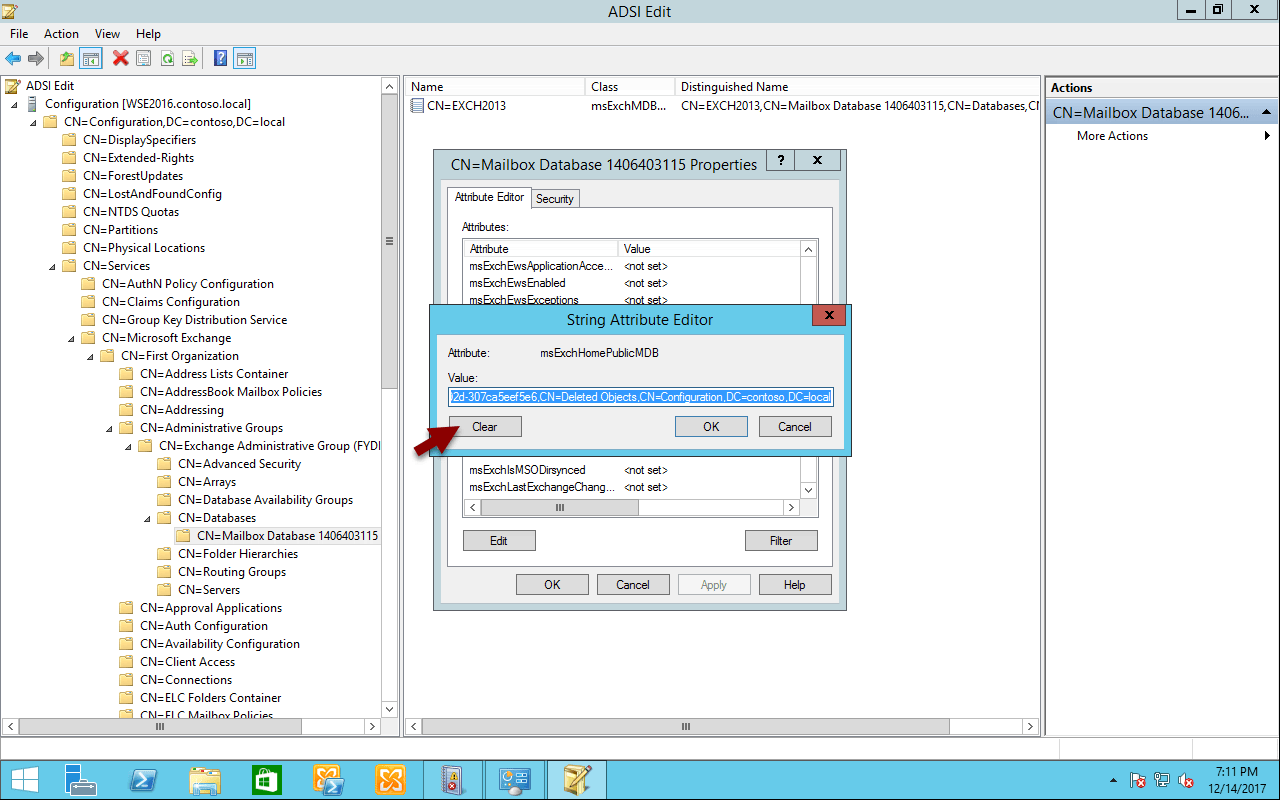
Task: Click the attribute list horizontal scrollbar thumb
Action: (560, 508)
